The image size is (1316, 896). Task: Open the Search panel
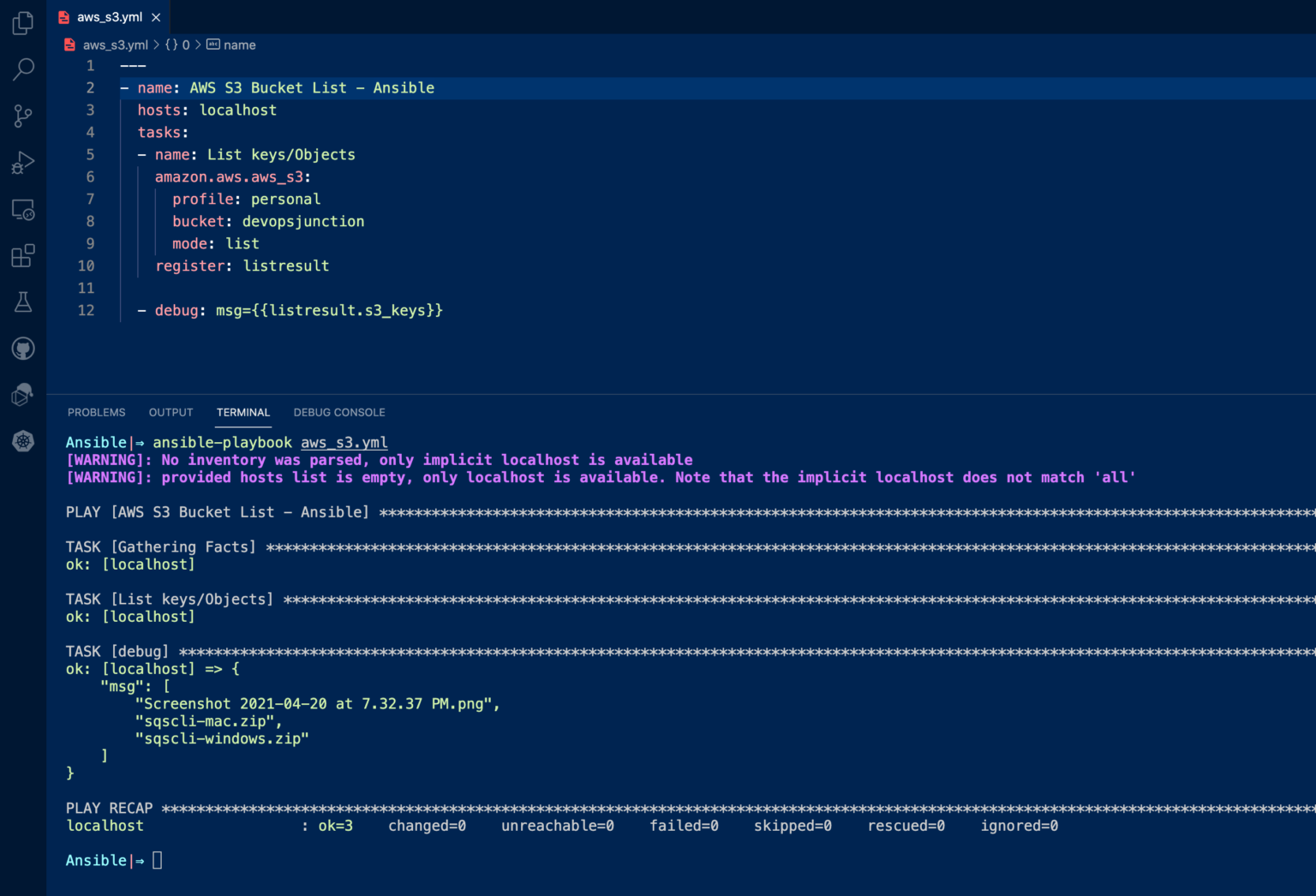(x=22, y=69)
